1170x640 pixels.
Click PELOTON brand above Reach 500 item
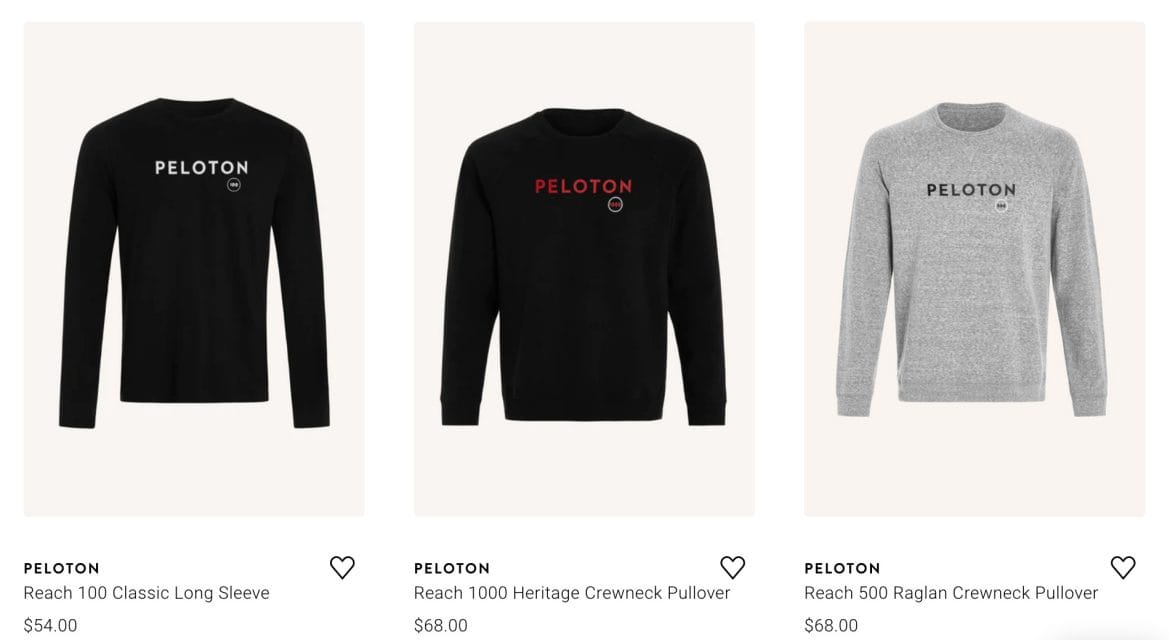842,568
